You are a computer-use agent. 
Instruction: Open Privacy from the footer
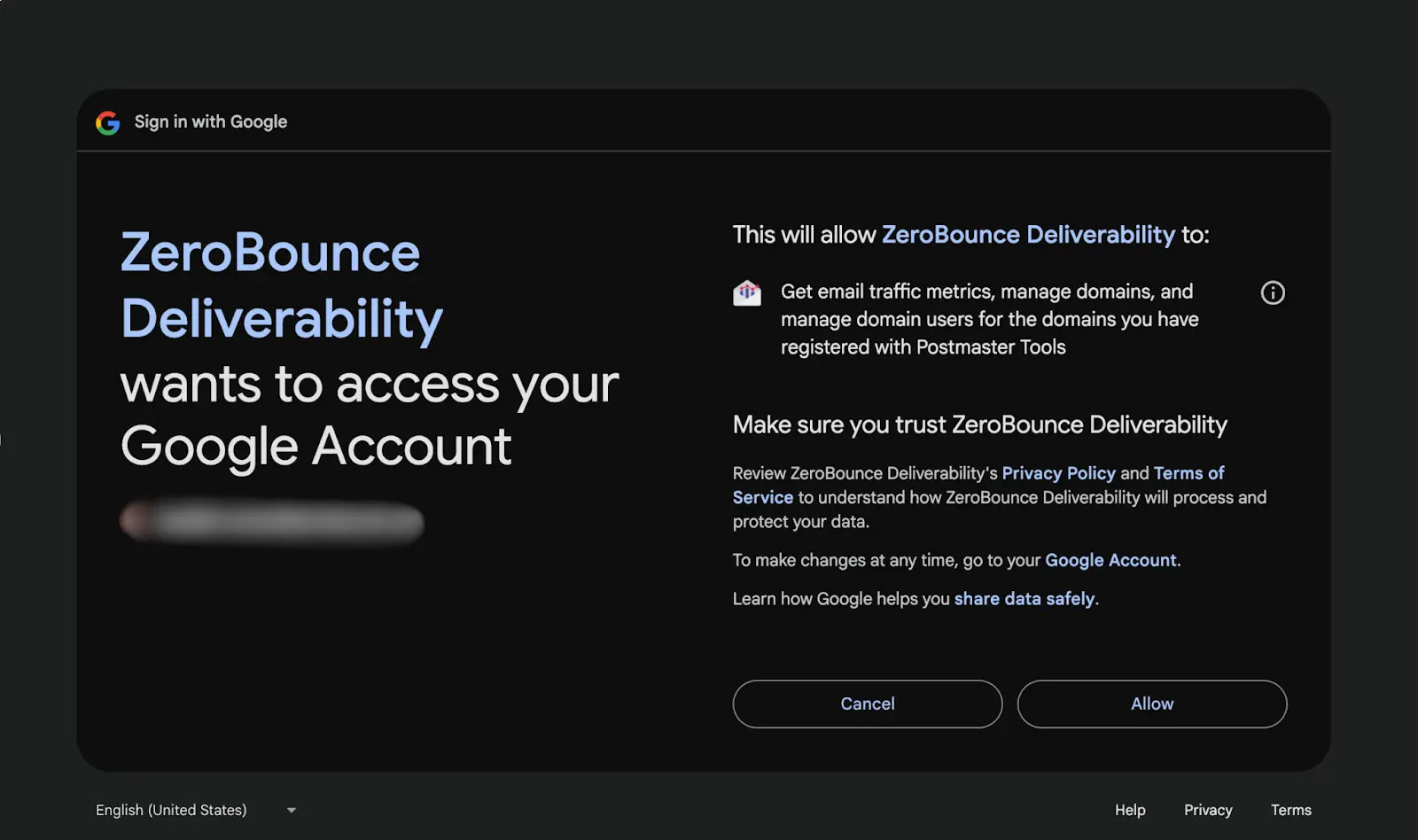point(1207,809)
